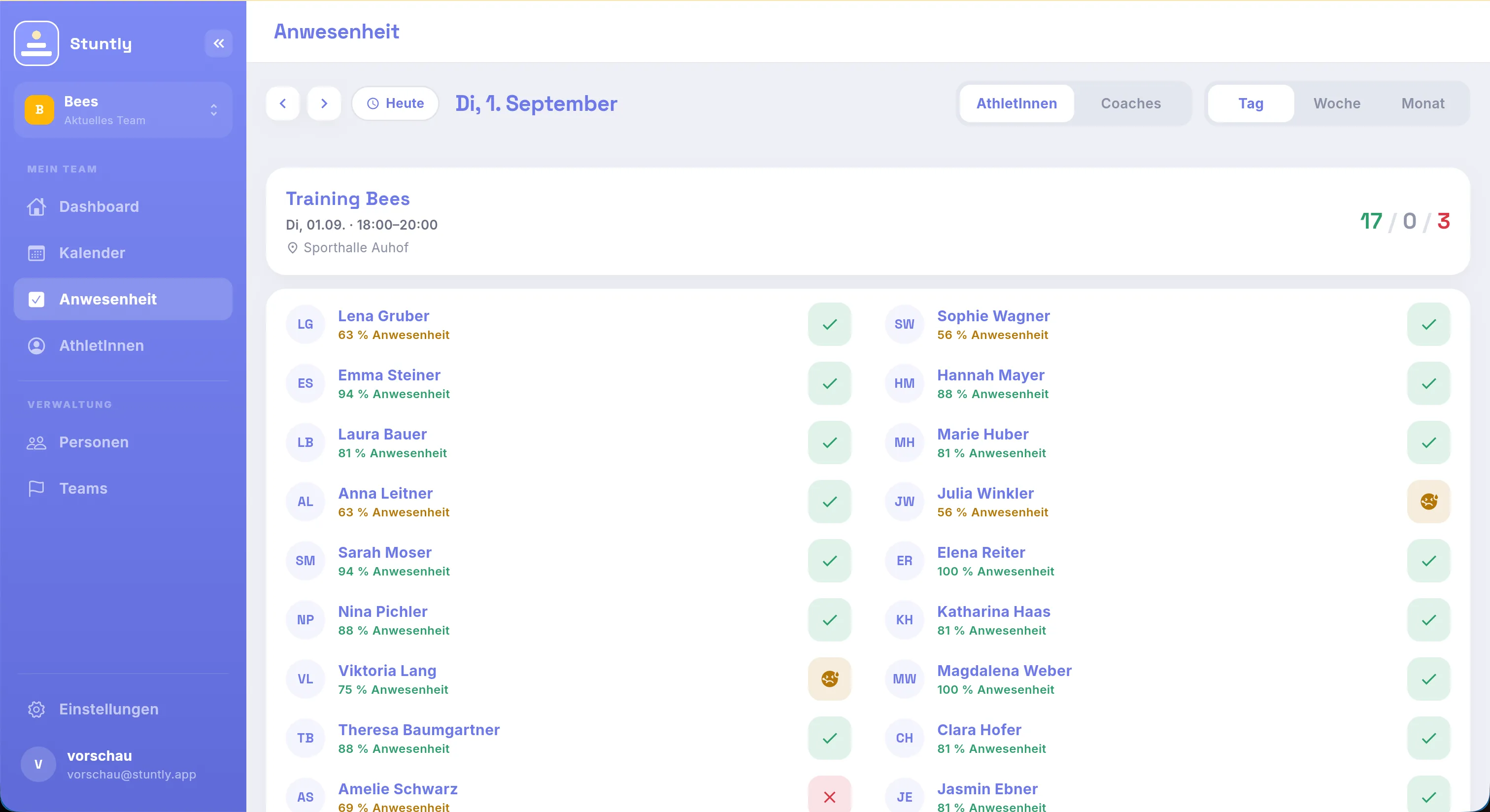
Task: Click the check icon for Marie Huber
Action: (1429, 442)
